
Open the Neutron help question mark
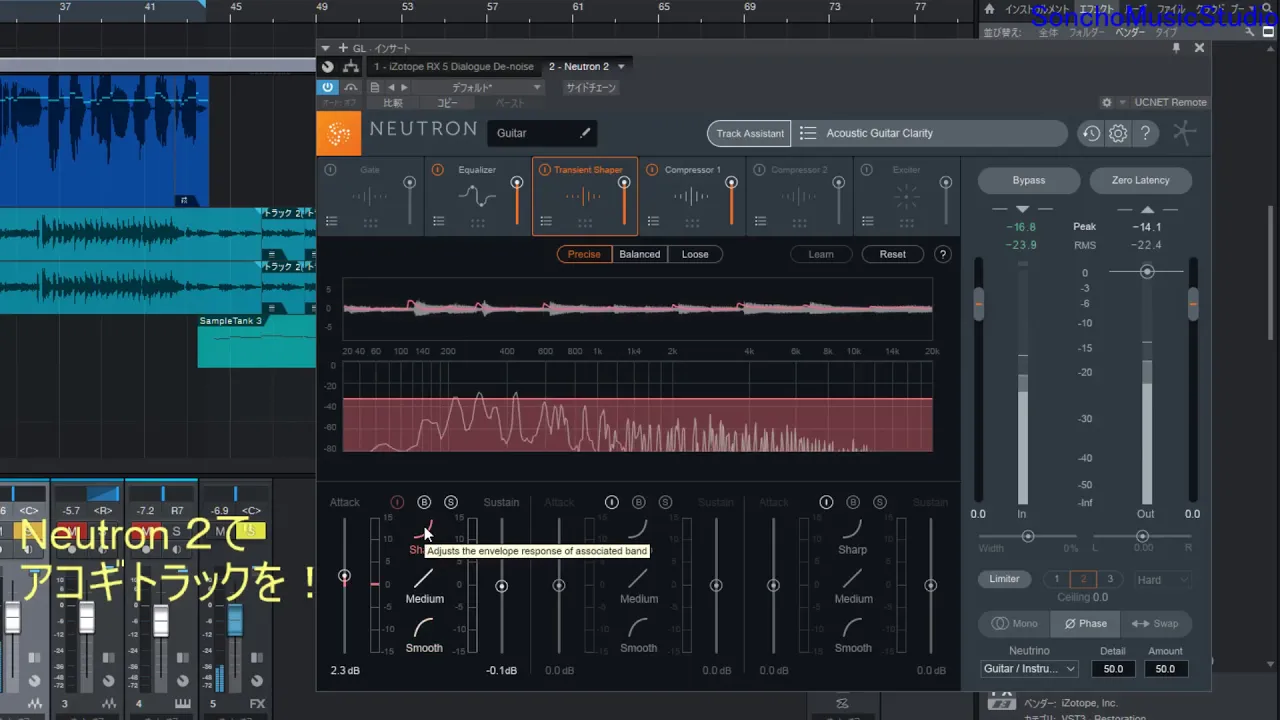1146,133
